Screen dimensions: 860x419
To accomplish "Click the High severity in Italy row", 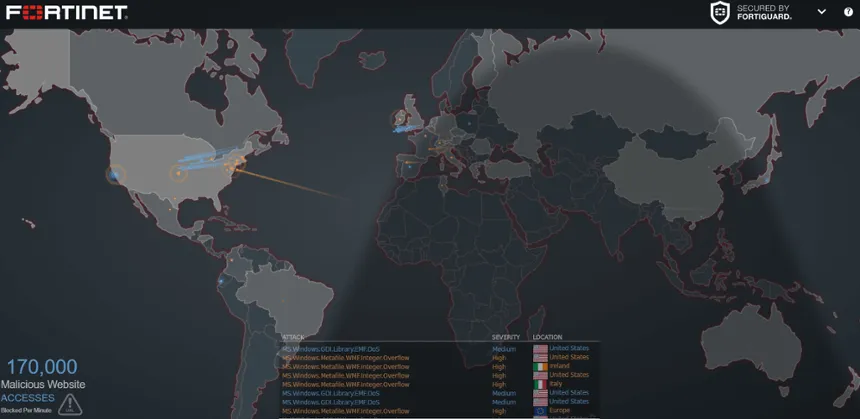I will [499, 384].
